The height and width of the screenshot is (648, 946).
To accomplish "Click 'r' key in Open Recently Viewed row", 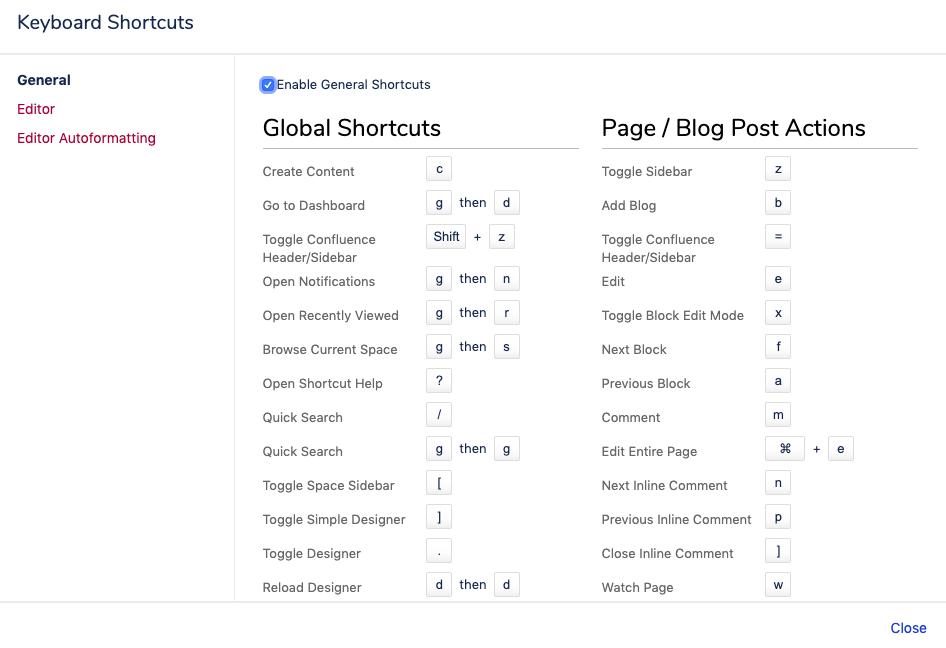I will 507,313.
